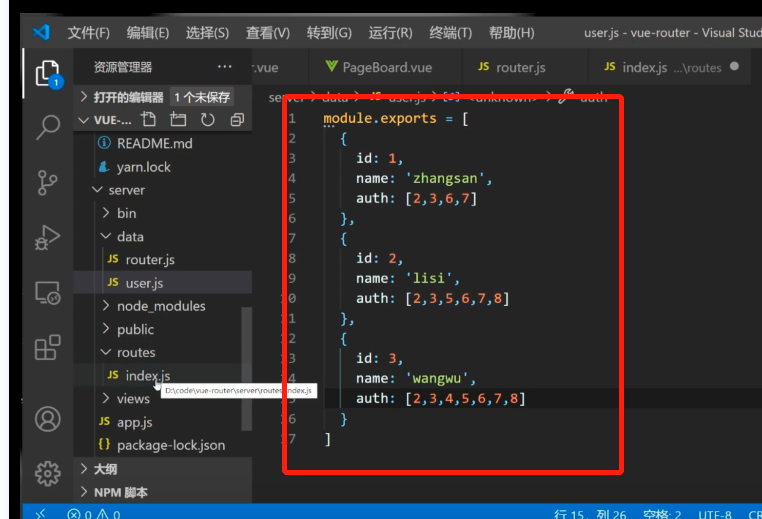This screenshot has width=762, height=519.
Task: Click module.exports on line 1
Action: 380,118
